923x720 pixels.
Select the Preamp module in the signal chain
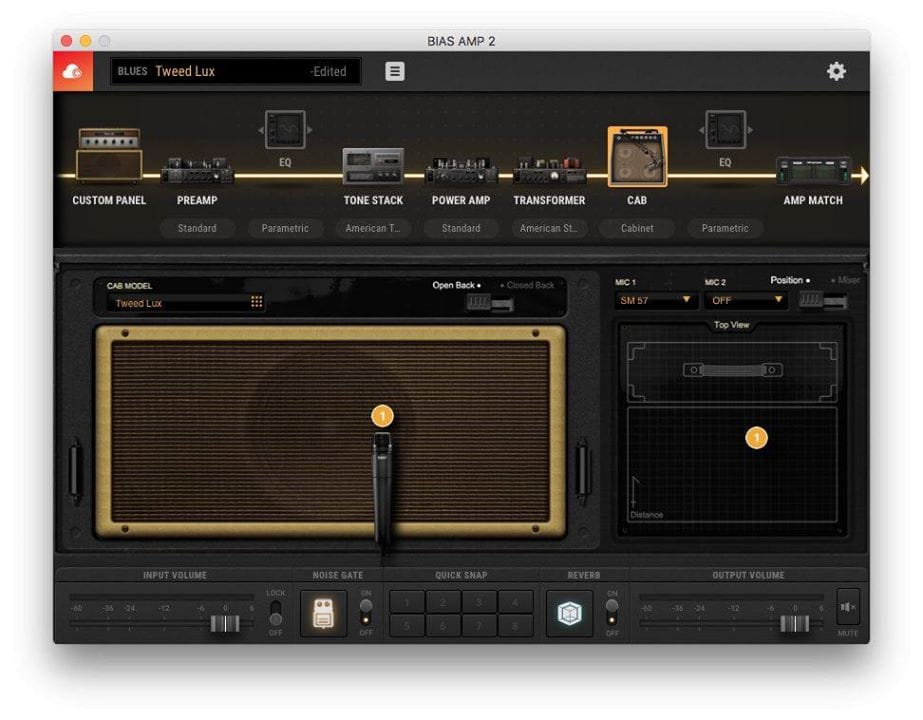197,170
